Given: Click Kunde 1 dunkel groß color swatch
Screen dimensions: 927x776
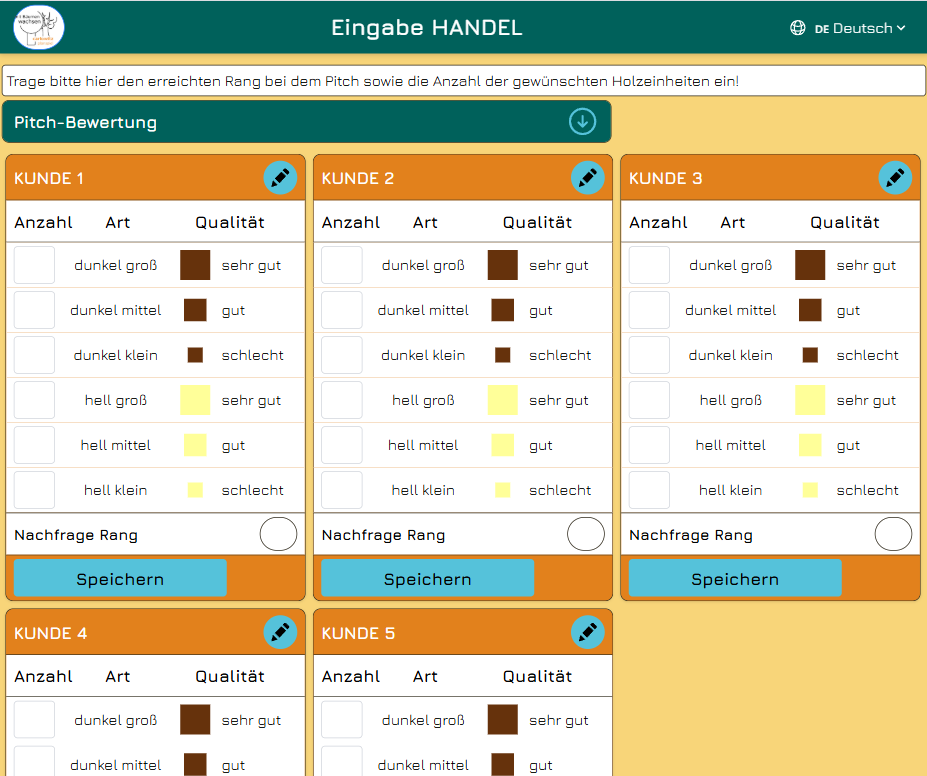Looking at the screenshot, I should 195,265.
